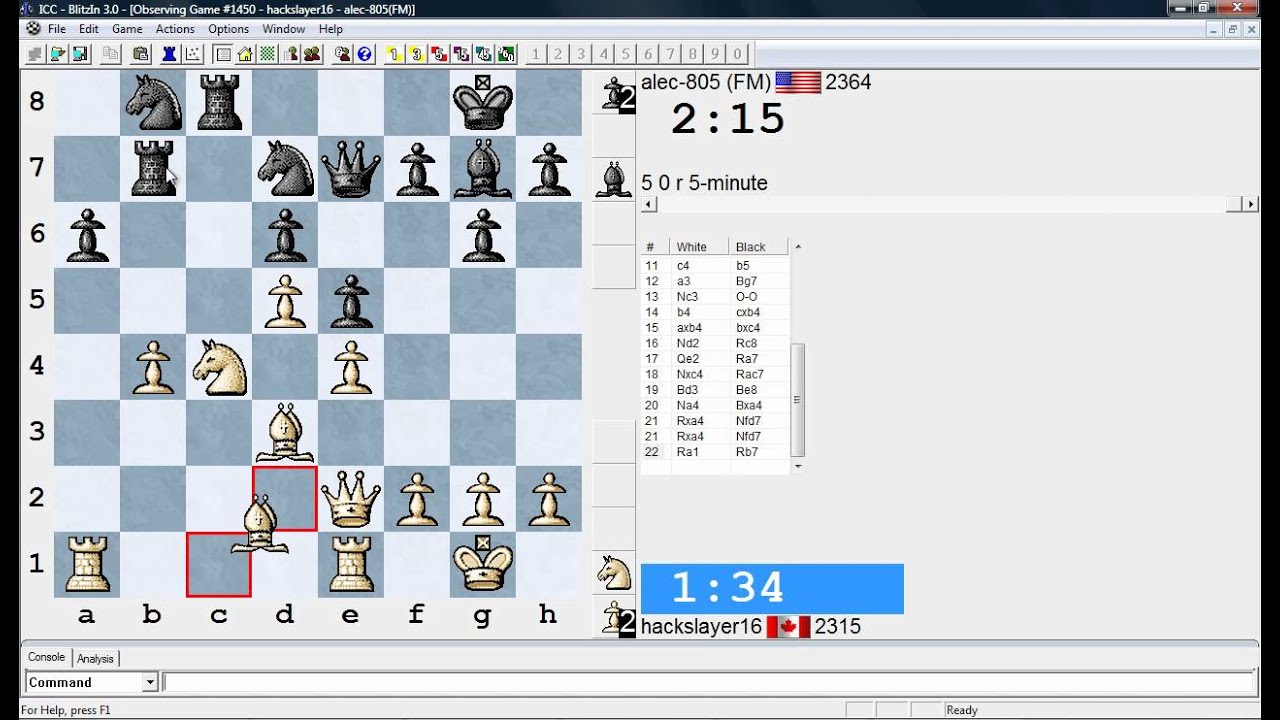Viewport: 1280px width, 720px height.
Task: Click the command text input field
Action: point(708,682)
